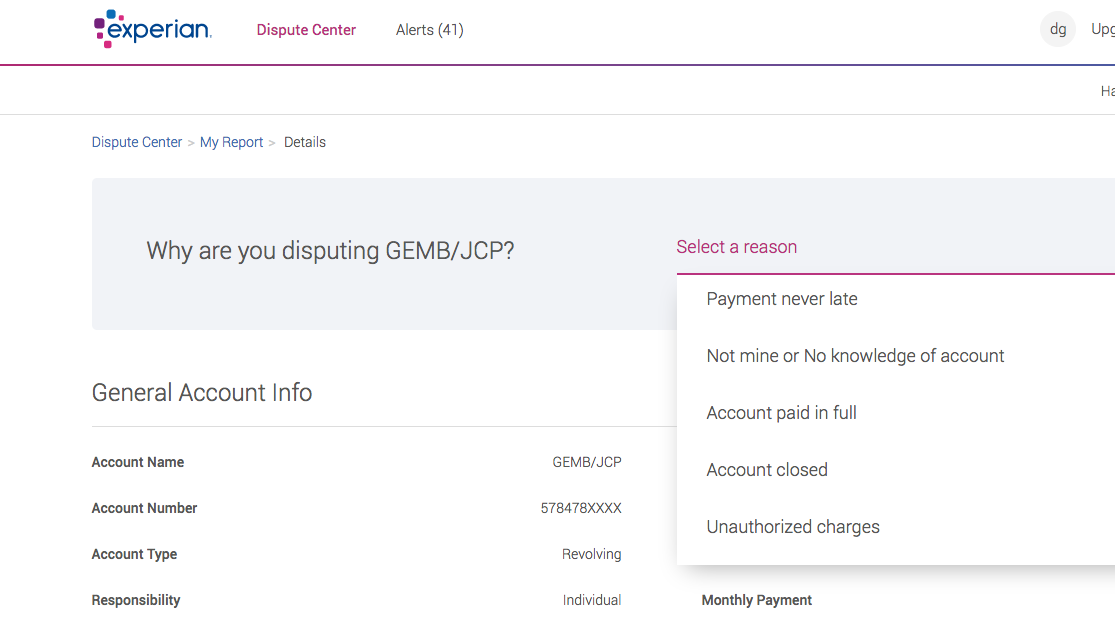Click the Dispute Center breadcrumb link
The height and width of the screenshot is (618, 1115).
point(137,142)
